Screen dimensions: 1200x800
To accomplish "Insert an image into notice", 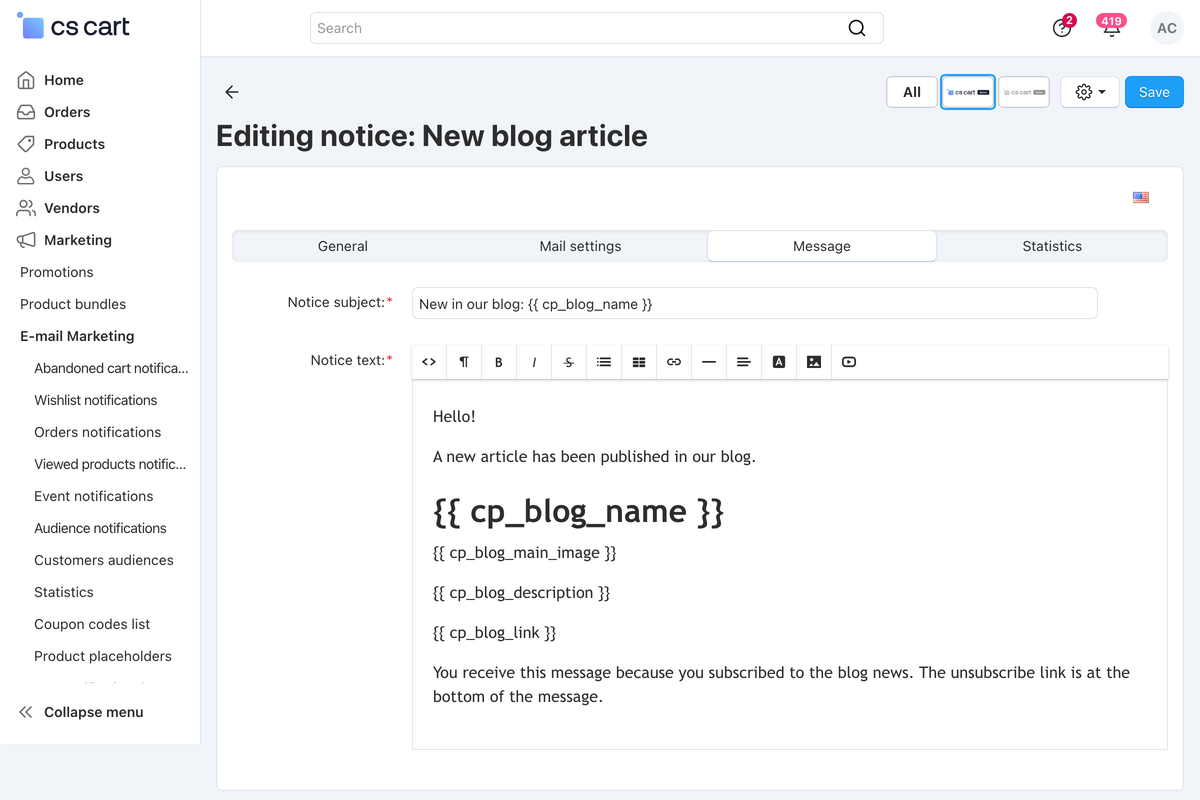I will [x=814, y=362].
